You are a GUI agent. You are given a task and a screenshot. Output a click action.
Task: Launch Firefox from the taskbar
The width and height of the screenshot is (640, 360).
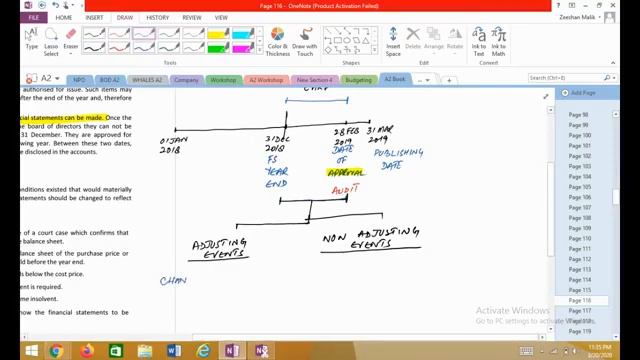coord(87,351)
